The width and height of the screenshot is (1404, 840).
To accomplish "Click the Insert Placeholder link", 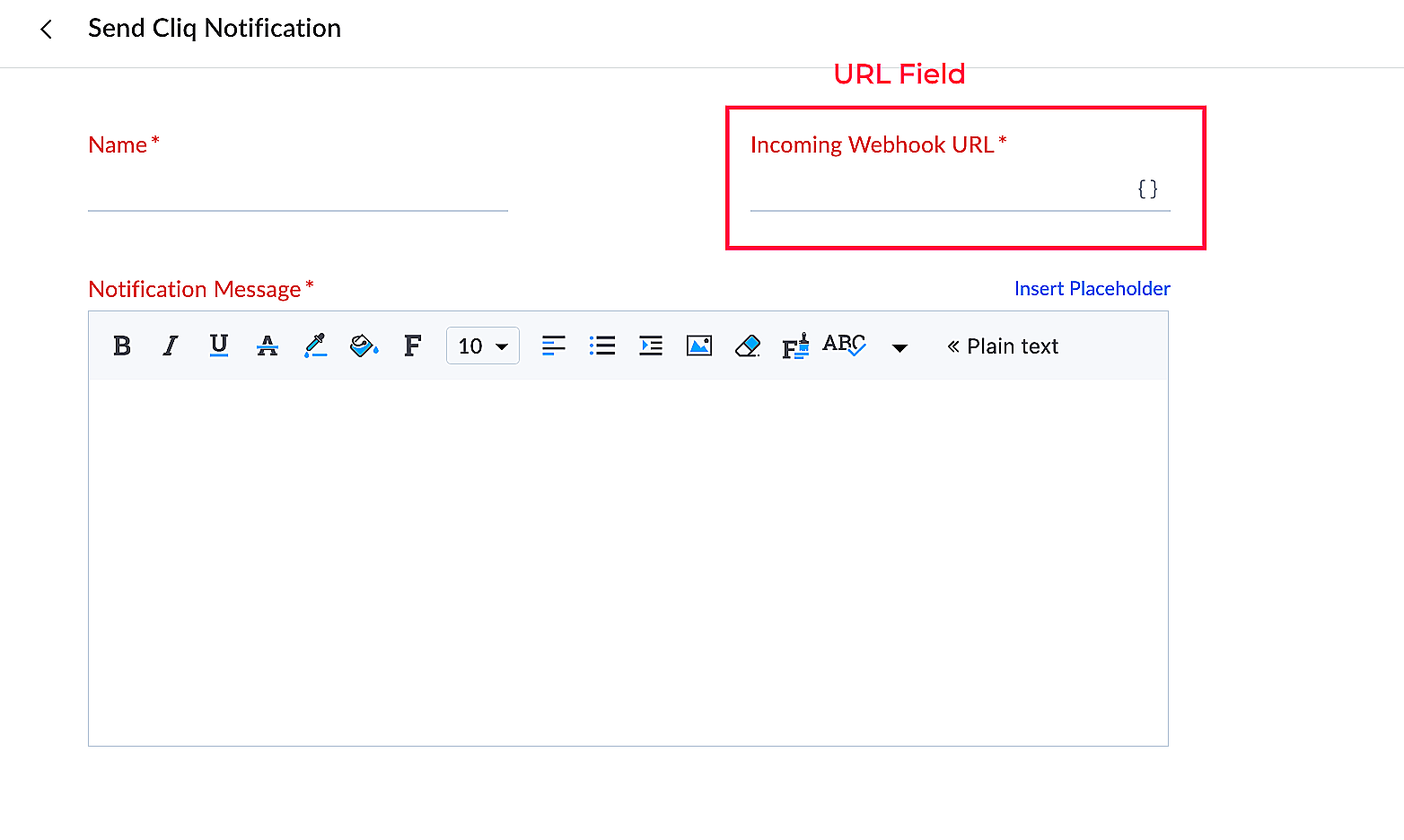I will click(x=1092, y=288).
